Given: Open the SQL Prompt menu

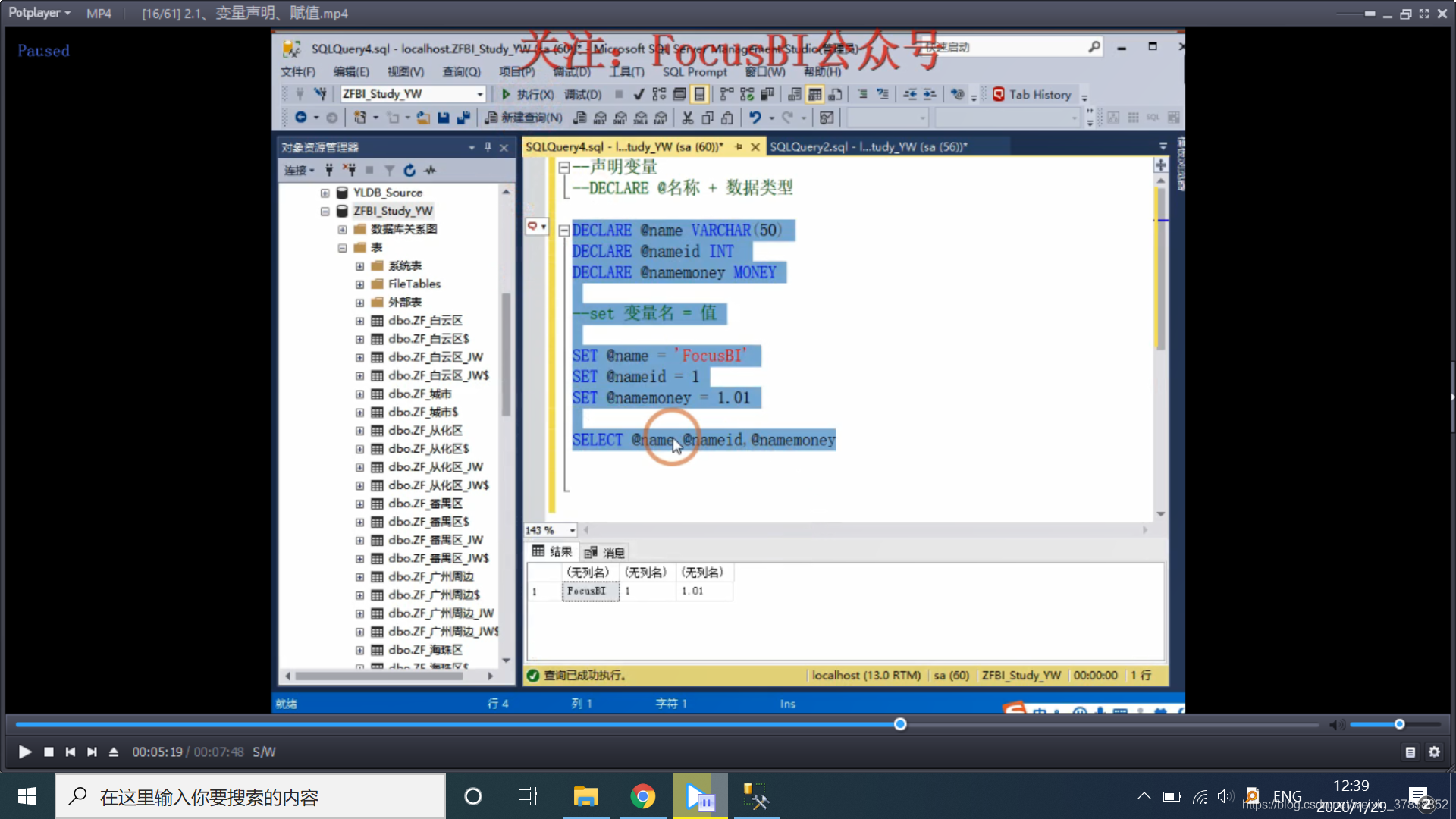Looking at the screenshot, I should [694, 71].
